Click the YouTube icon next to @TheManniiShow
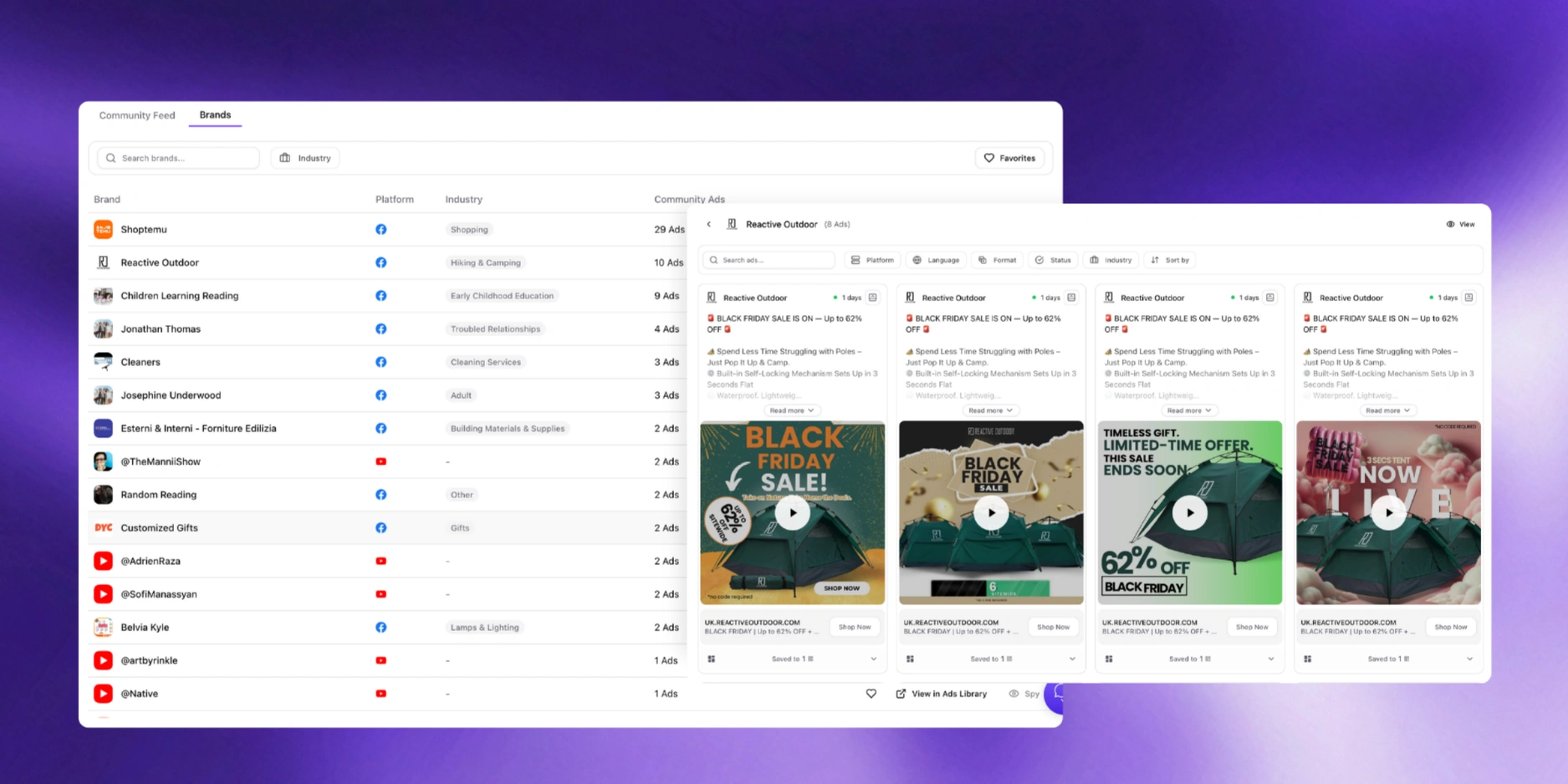1568x784 pixels. (x=381, y=461)
